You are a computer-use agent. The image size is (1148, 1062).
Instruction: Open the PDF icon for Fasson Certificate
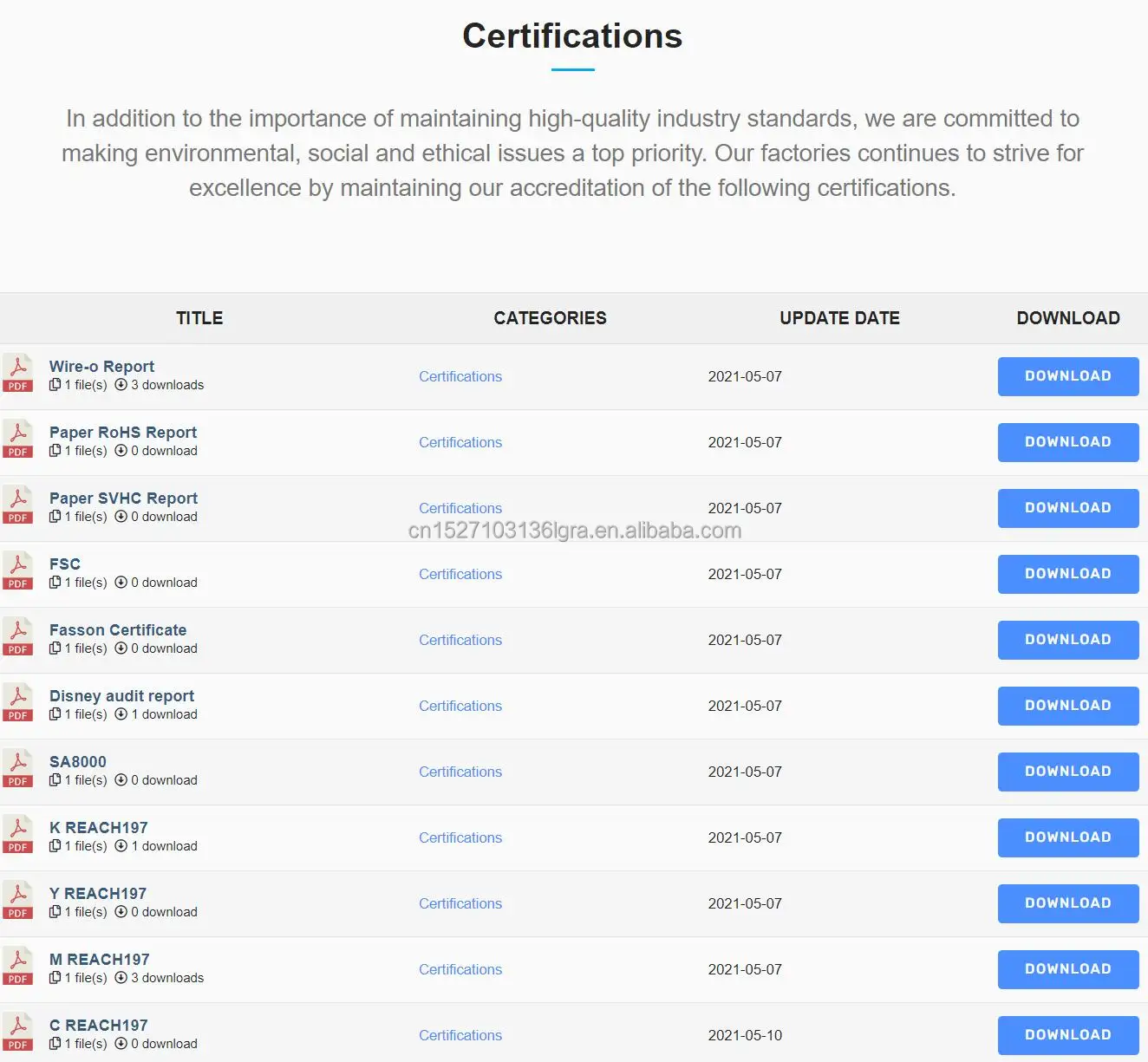coord(18,637)
